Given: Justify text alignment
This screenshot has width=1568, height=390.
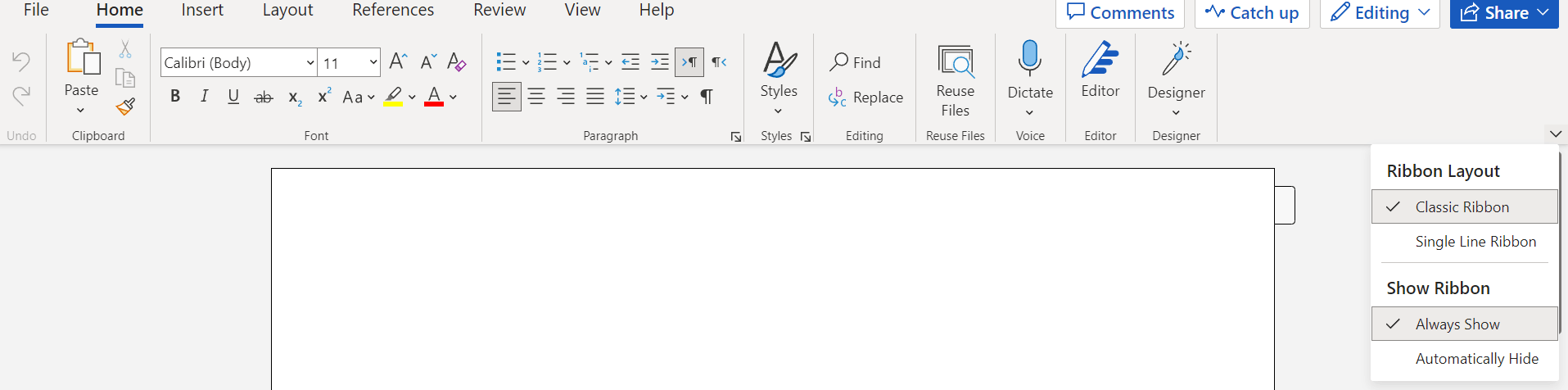Looking at the screenshot, I should [x=595, y=97].
